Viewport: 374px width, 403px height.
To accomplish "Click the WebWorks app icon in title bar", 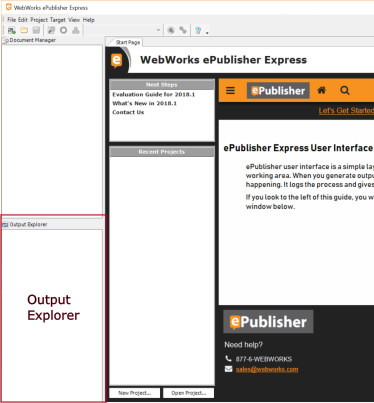I will point(9,7).
